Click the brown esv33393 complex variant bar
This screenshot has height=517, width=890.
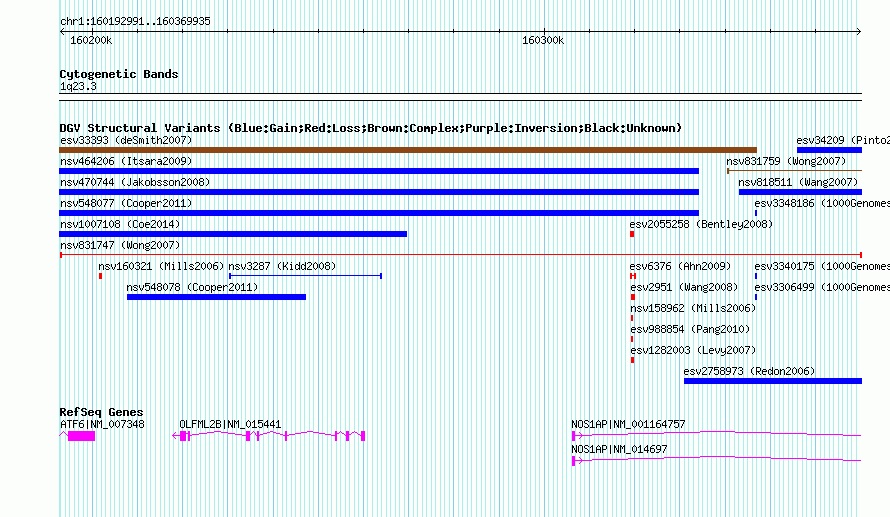[408, 150]
